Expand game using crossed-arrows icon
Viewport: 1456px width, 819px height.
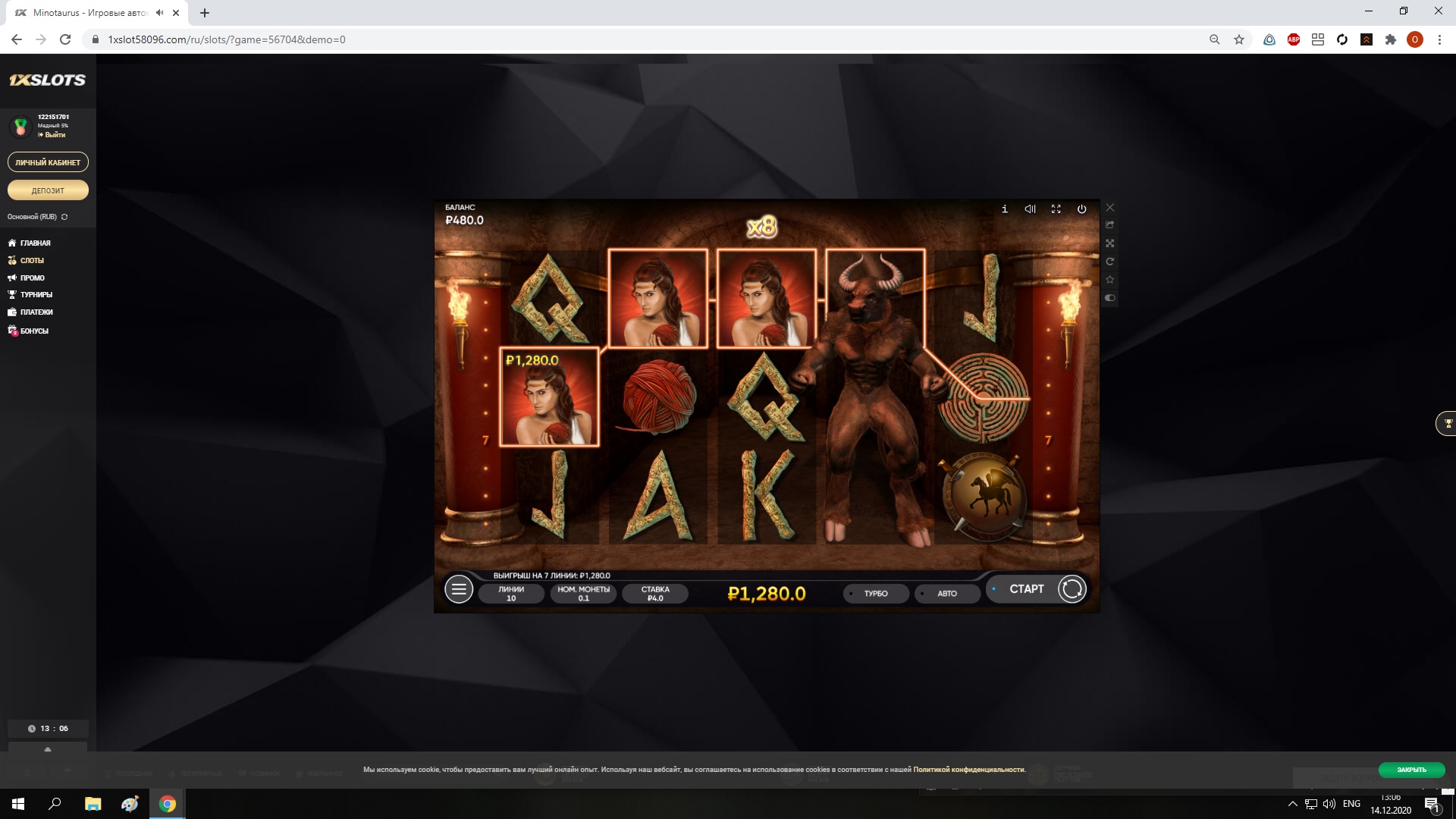pos(1110,243)
